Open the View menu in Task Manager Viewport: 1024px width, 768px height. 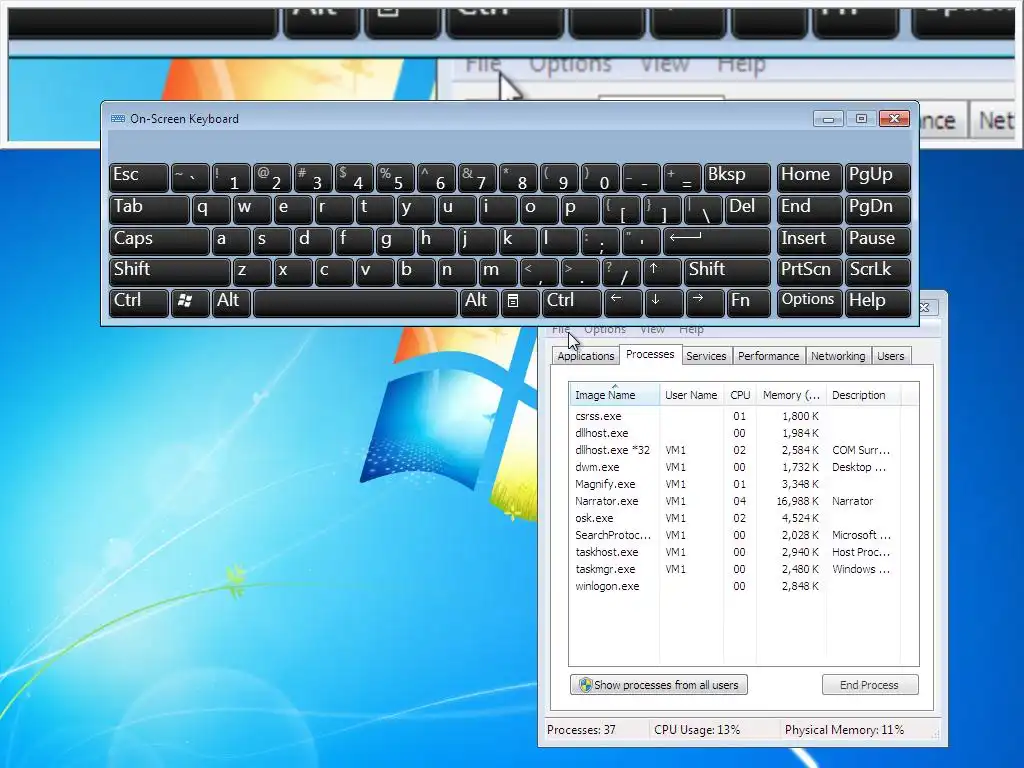652,329
